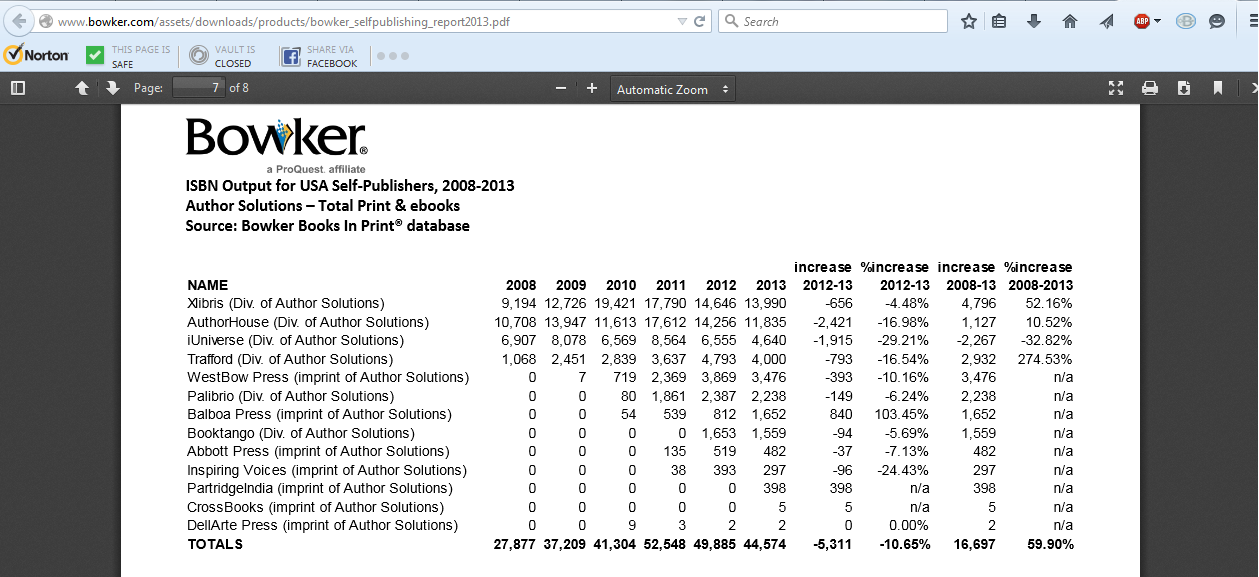The image size is (1259, 577).
Task: Open the Automatic Zoom dropdown
Action: point(671,89)
